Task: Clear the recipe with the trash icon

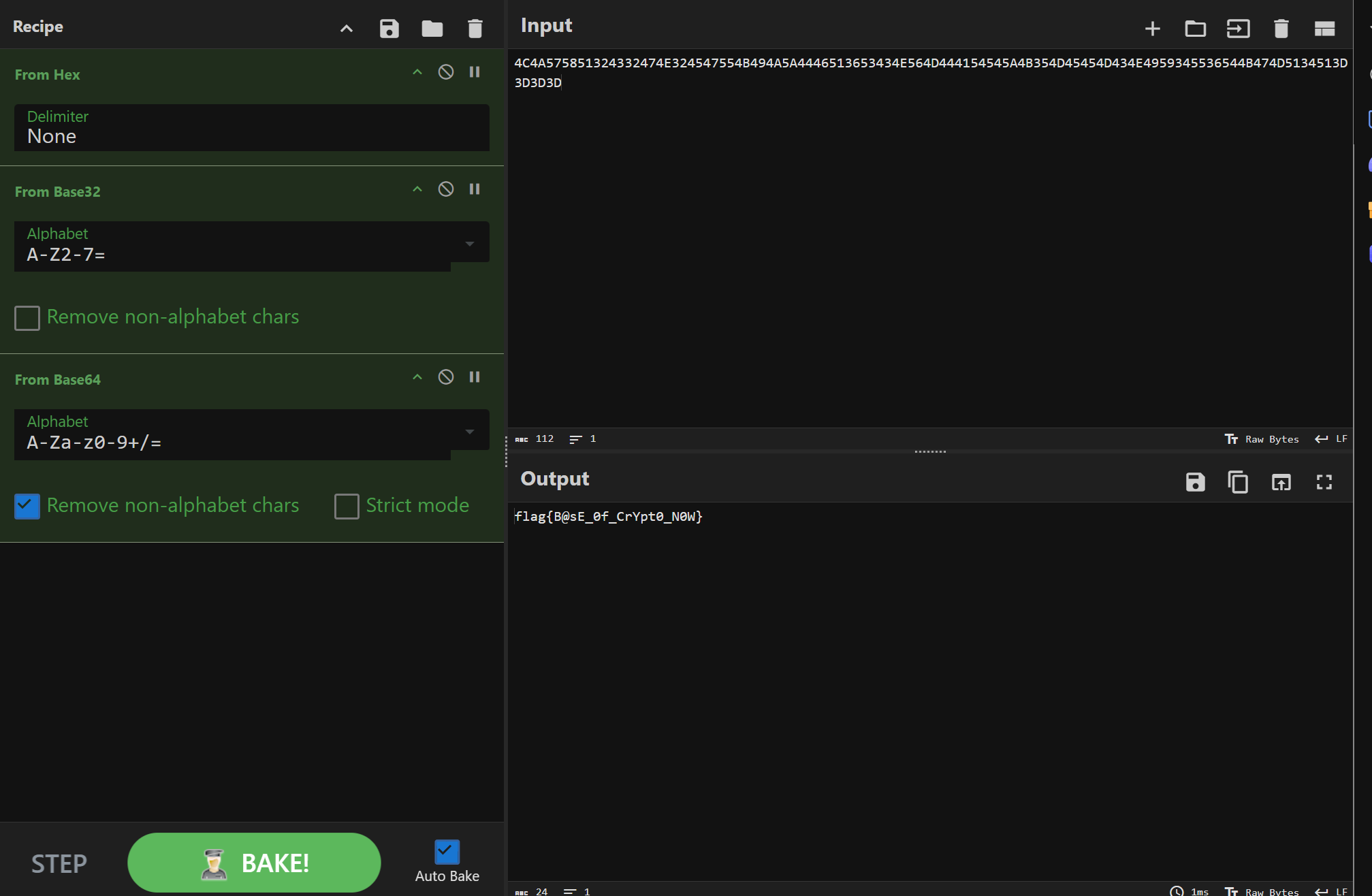Action: pyautogui.click(x=475, y=29)
